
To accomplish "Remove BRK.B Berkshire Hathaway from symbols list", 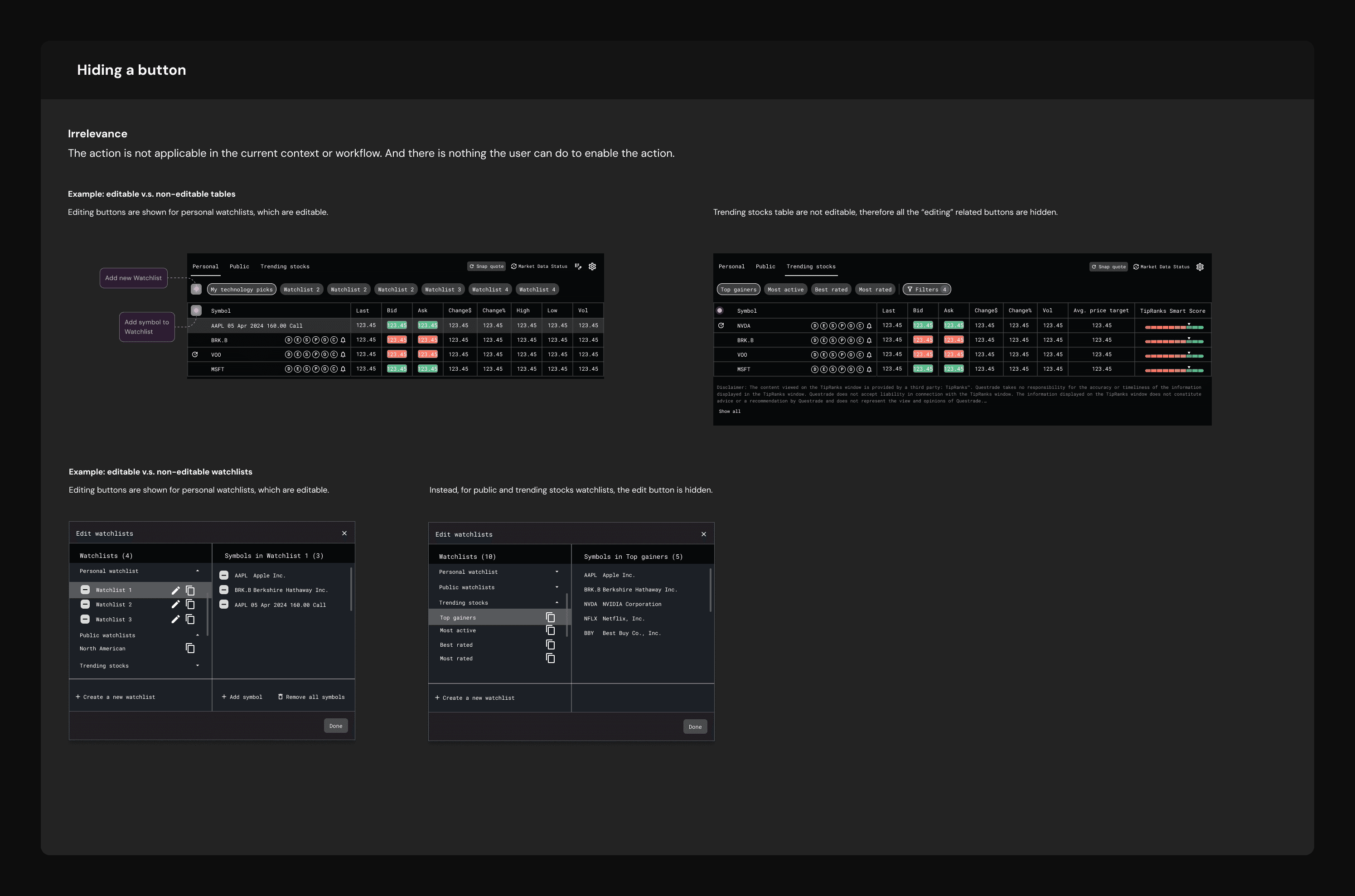I will coord(224,590).
